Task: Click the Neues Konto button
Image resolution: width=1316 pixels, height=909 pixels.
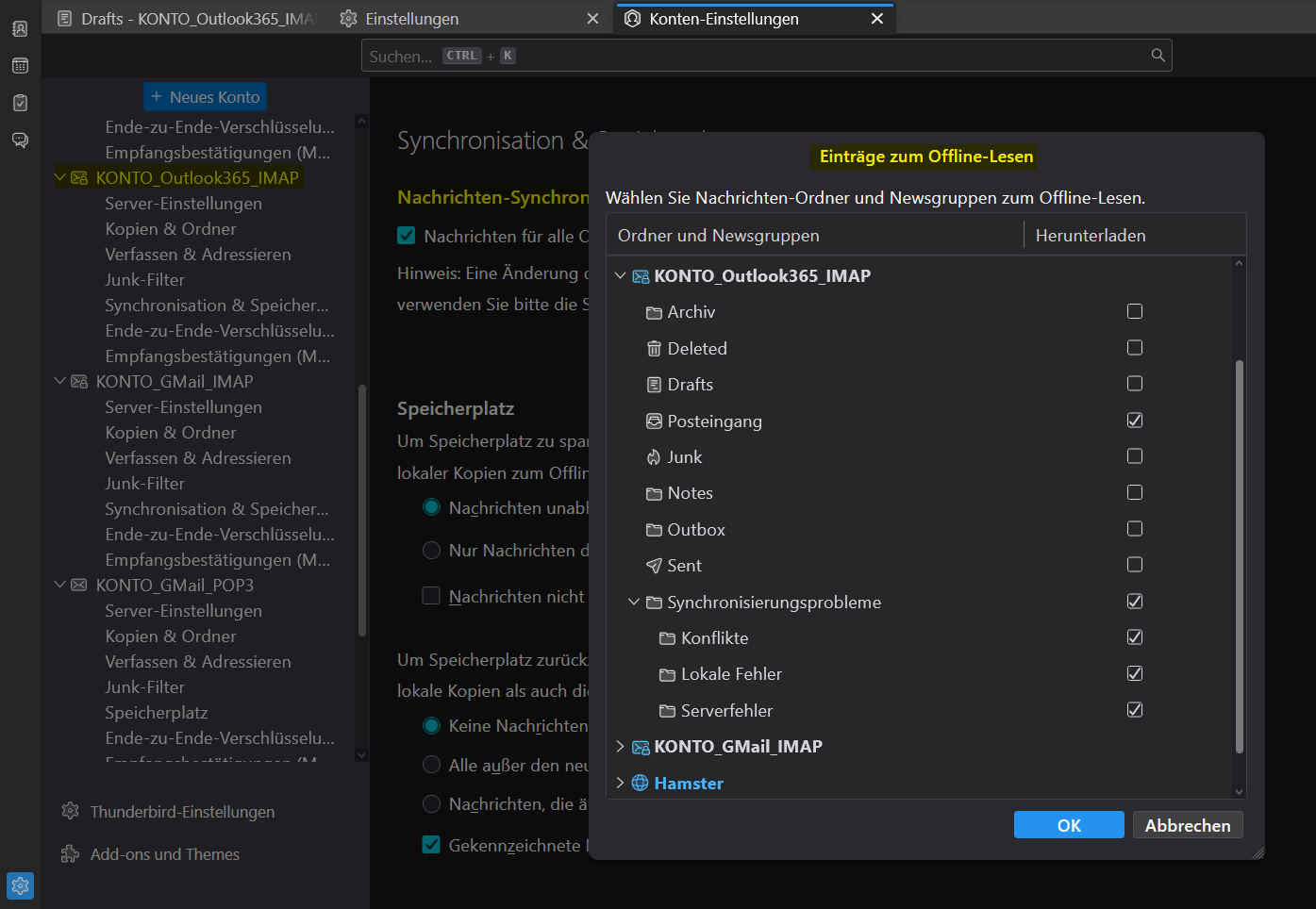Action: point(205,97)
